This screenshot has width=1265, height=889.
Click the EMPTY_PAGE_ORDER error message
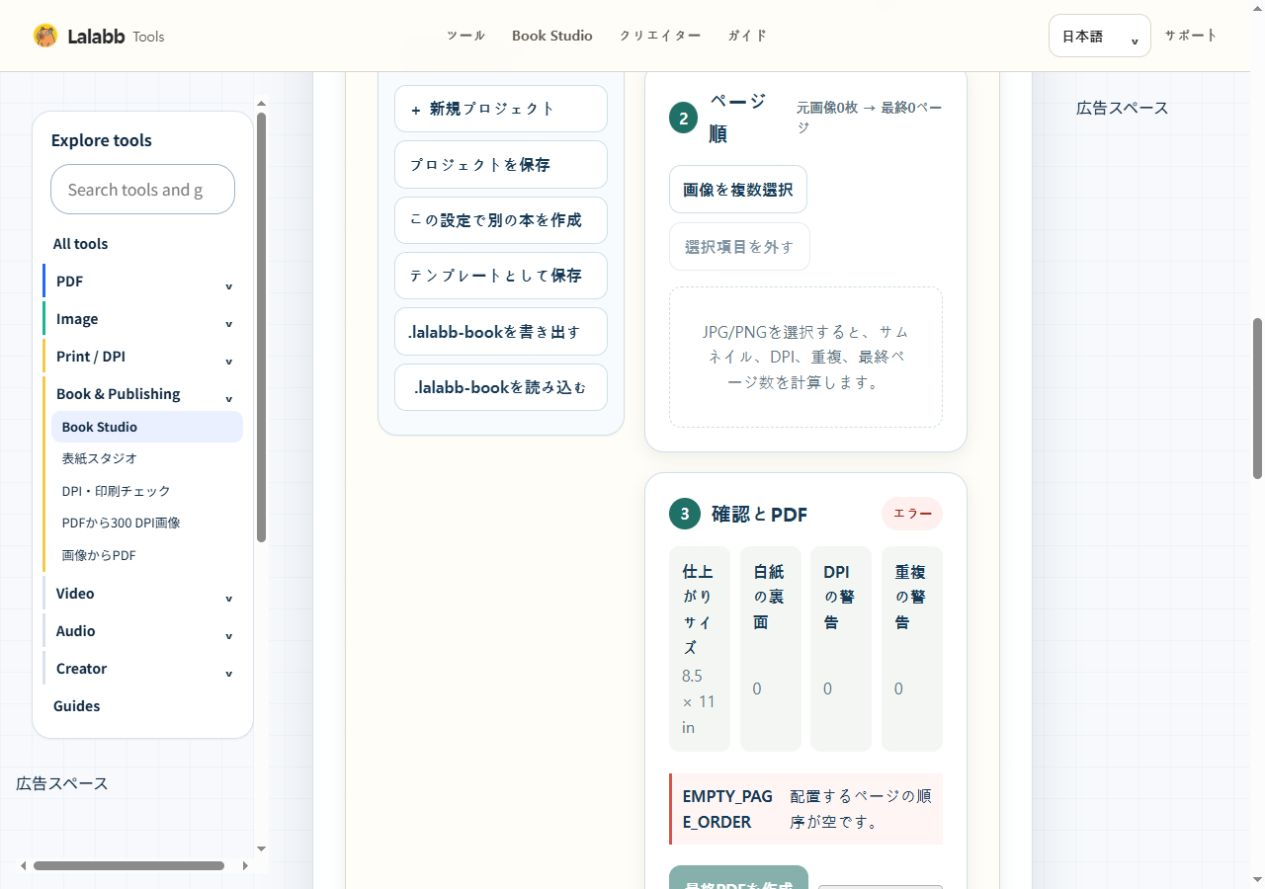point(806,809)
